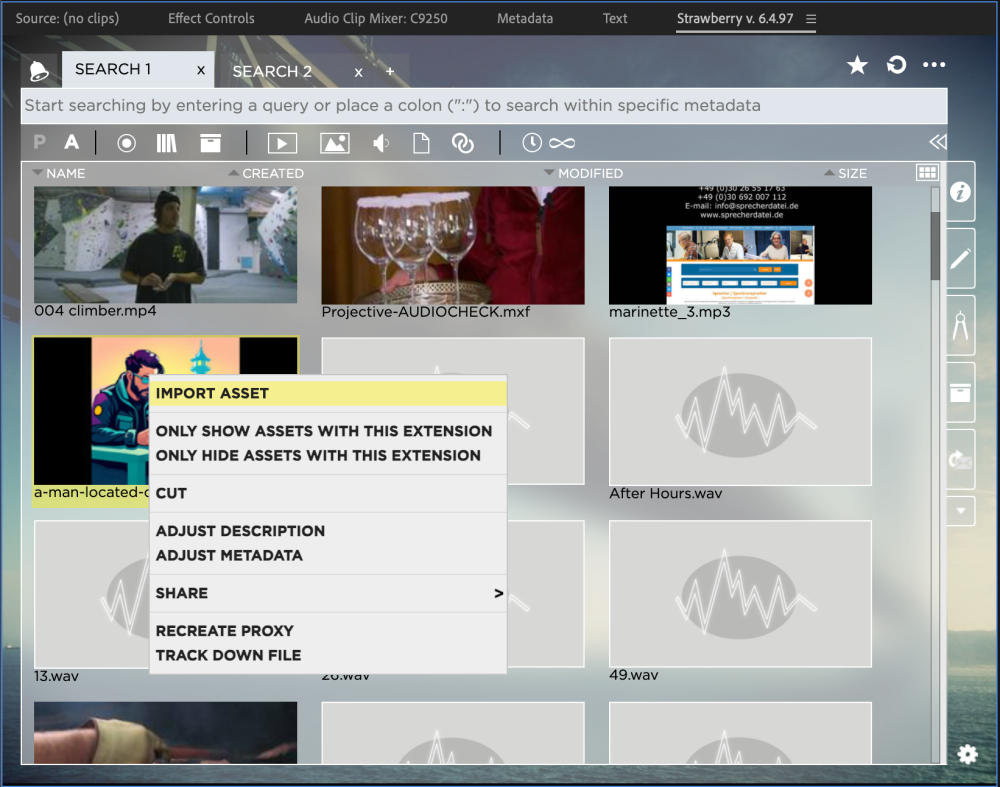Expand the side panel dropdown arrow
The image size is (1000, 787).
coord(961,510)
